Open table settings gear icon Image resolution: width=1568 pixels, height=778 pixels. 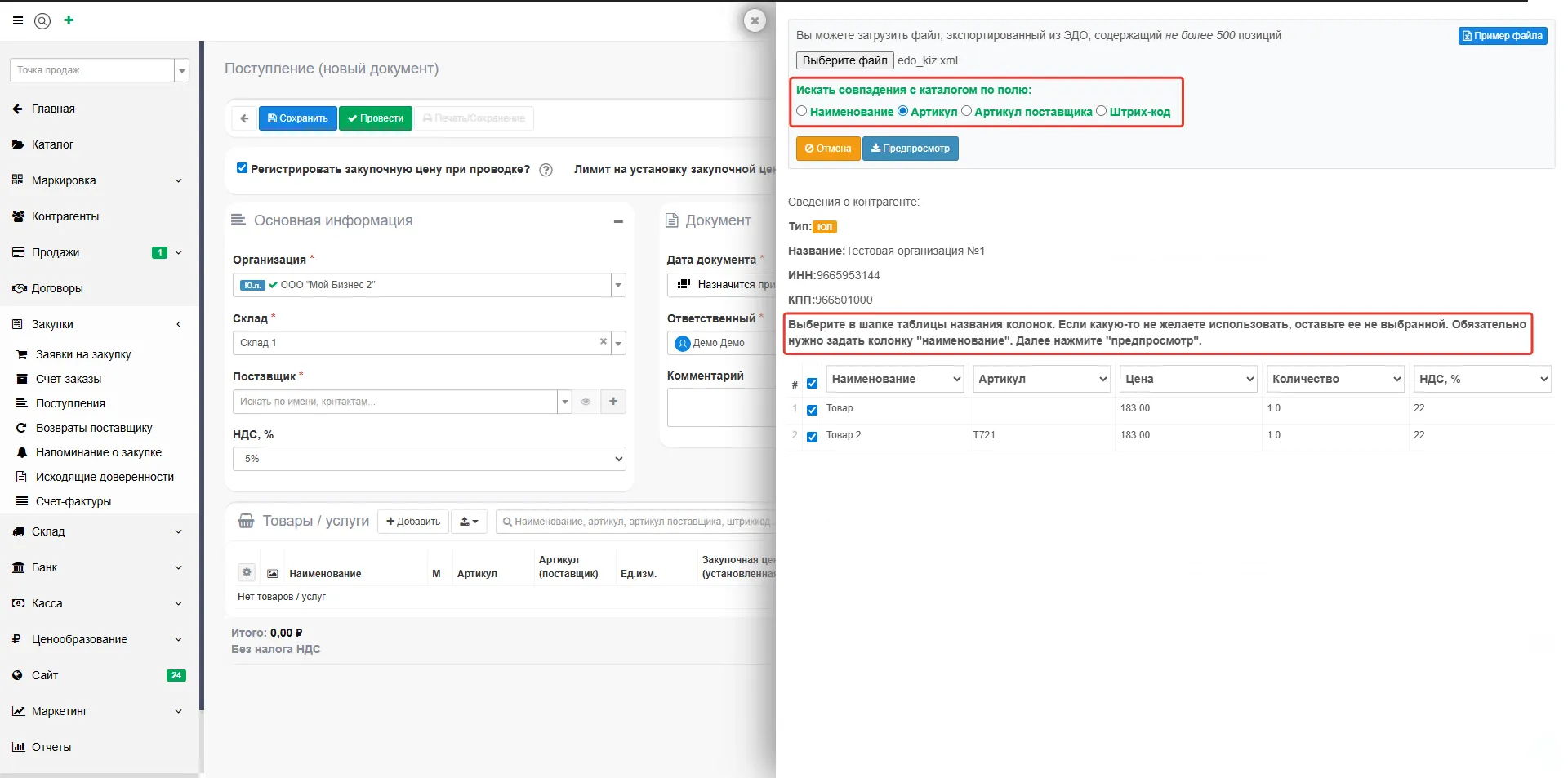click(x=247, y=572)
